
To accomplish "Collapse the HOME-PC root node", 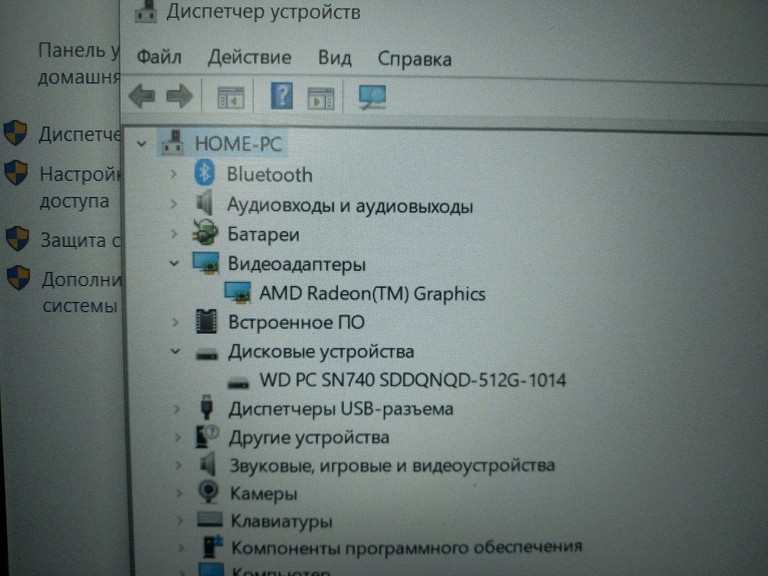I will [x=142, y=144].
